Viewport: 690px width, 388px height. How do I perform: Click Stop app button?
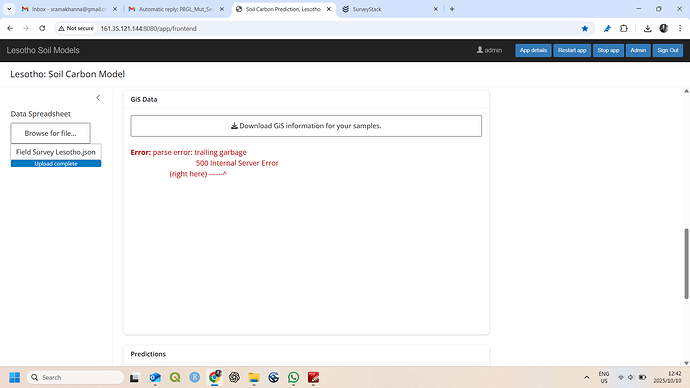click(608, 50)
